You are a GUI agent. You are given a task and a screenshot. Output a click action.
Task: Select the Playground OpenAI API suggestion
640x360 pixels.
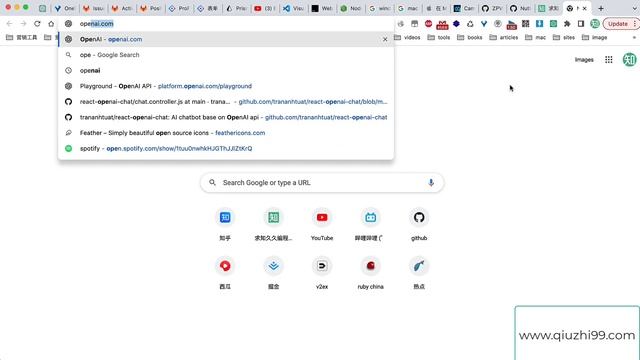click(226, 86)
